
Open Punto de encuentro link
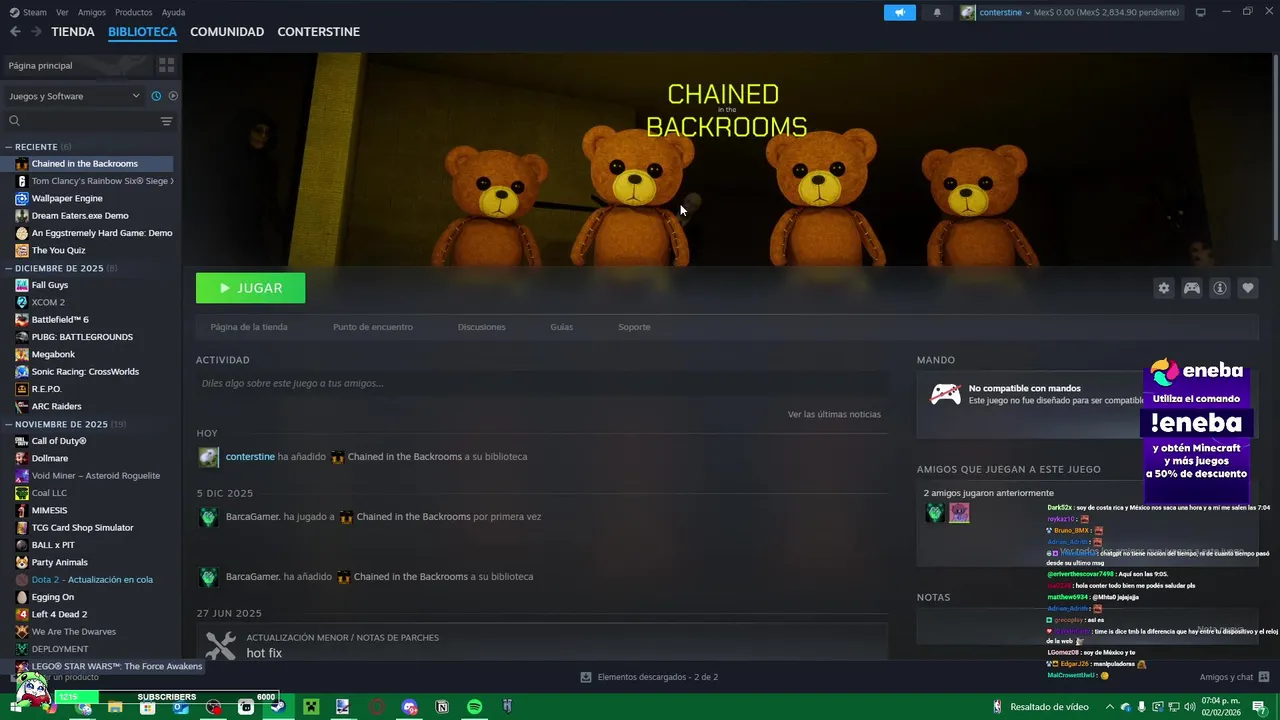pyautogui.click(x=373, y=327)
